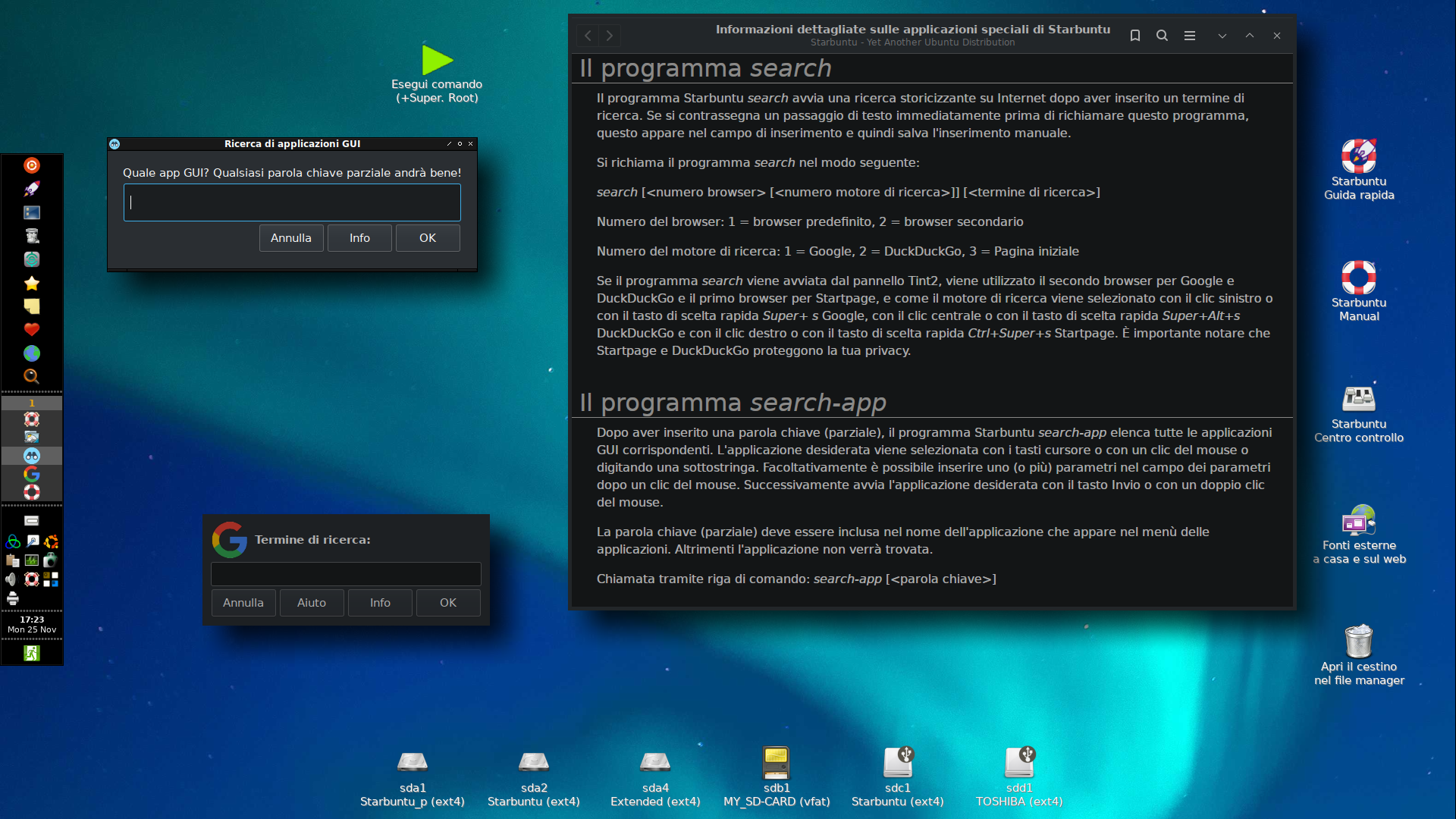Click the orange Ubuntu menu icon in panel
The height and width of the screenshot is (819, 1456).
coord(32,165)
